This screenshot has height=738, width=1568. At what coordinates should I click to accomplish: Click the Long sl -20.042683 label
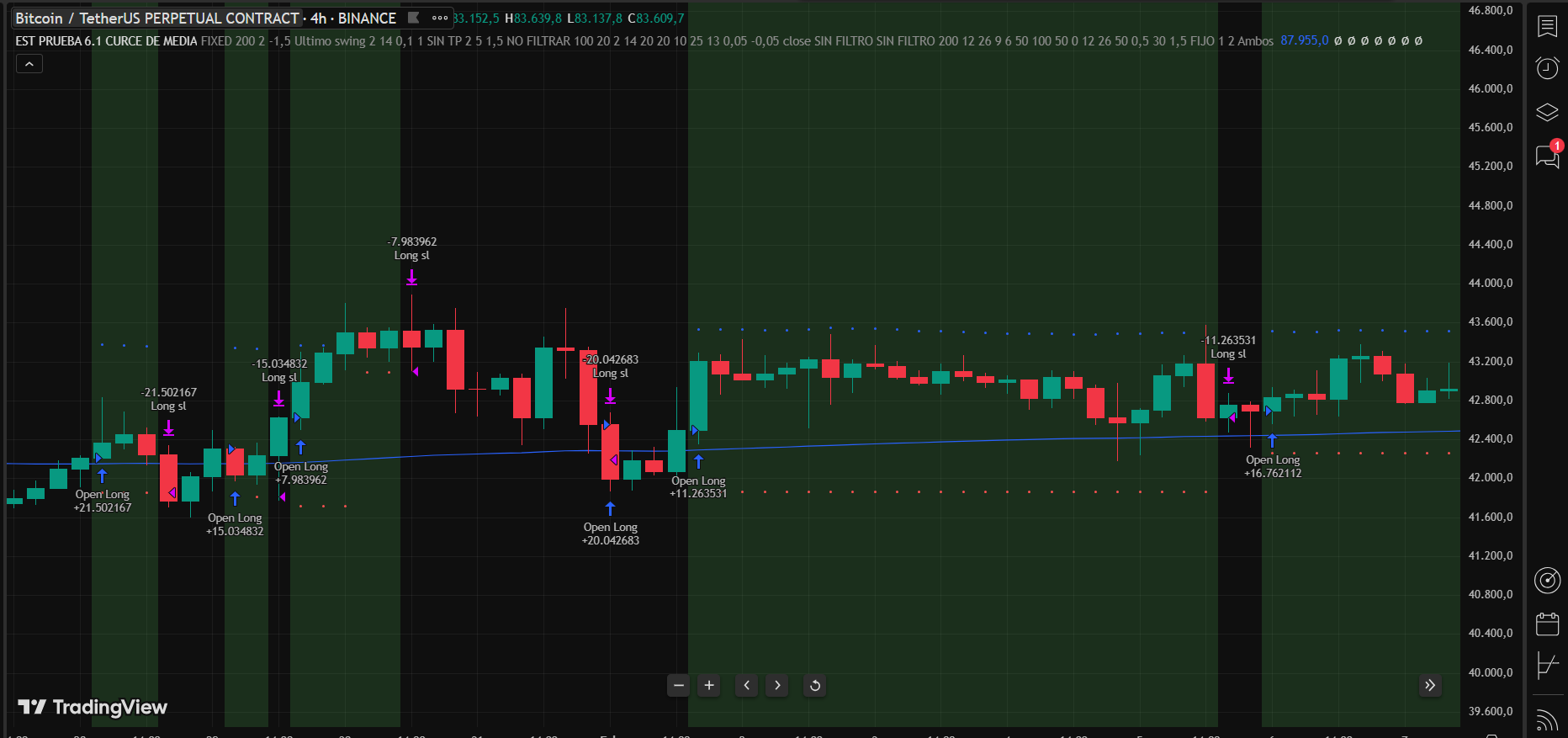611,366
